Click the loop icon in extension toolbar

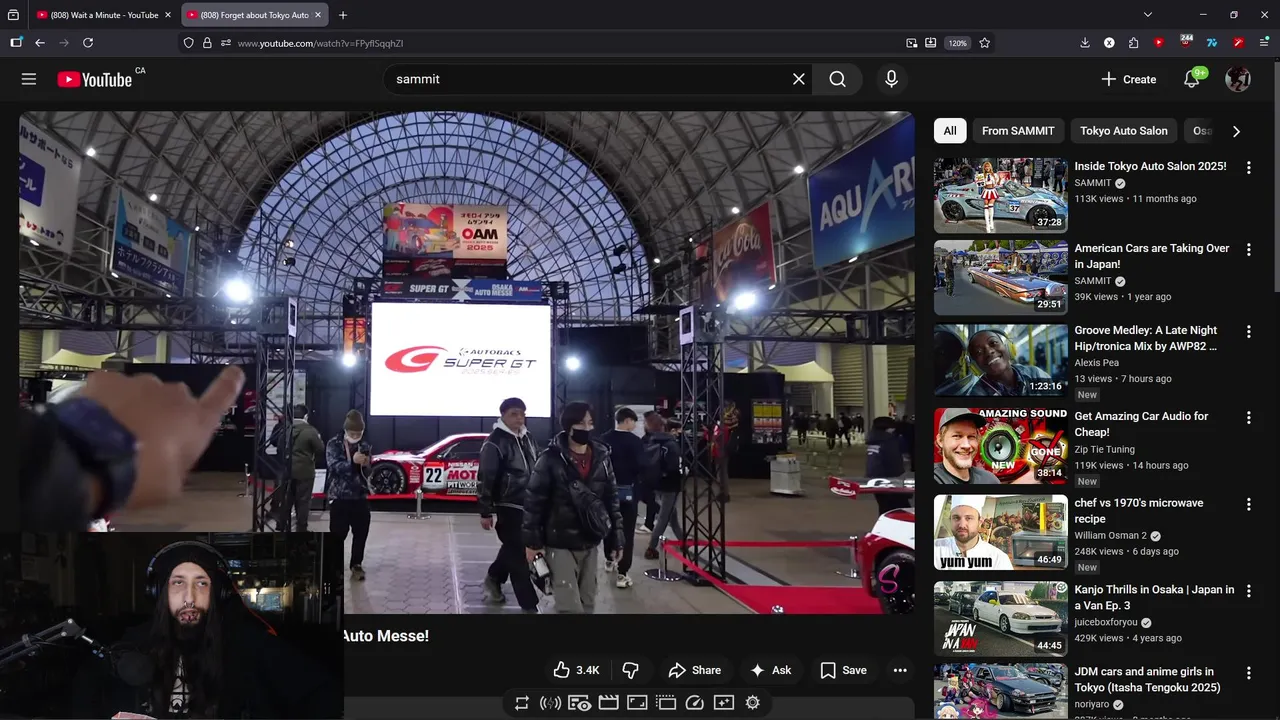pyautogui.click(x=522, y=703)
